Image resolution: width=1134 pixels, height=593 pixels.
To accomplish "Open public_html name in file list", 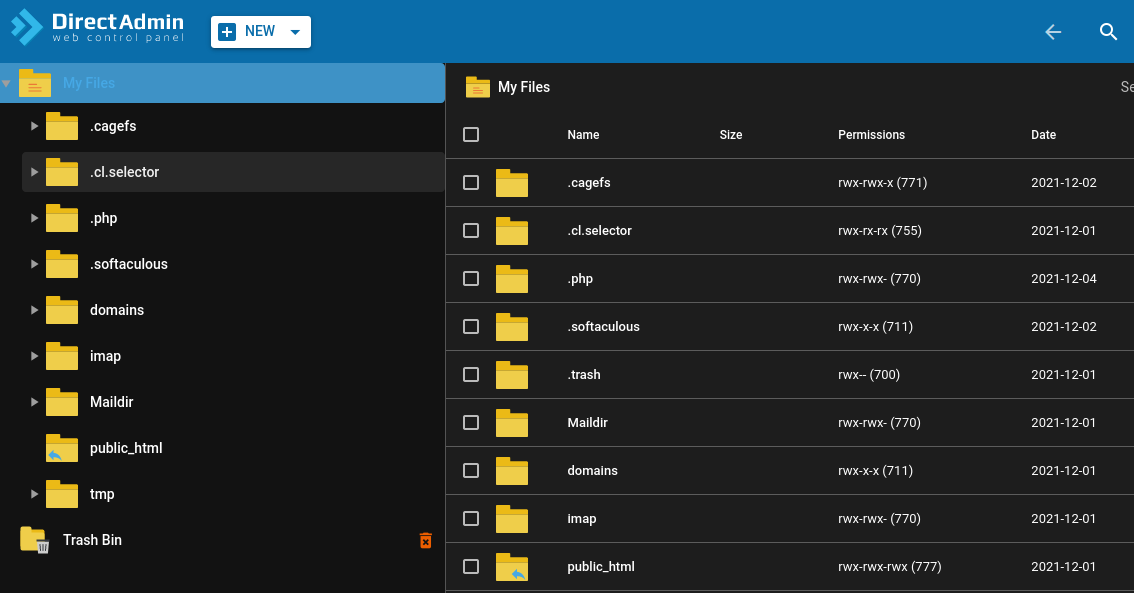I will [x=601, y=566].
